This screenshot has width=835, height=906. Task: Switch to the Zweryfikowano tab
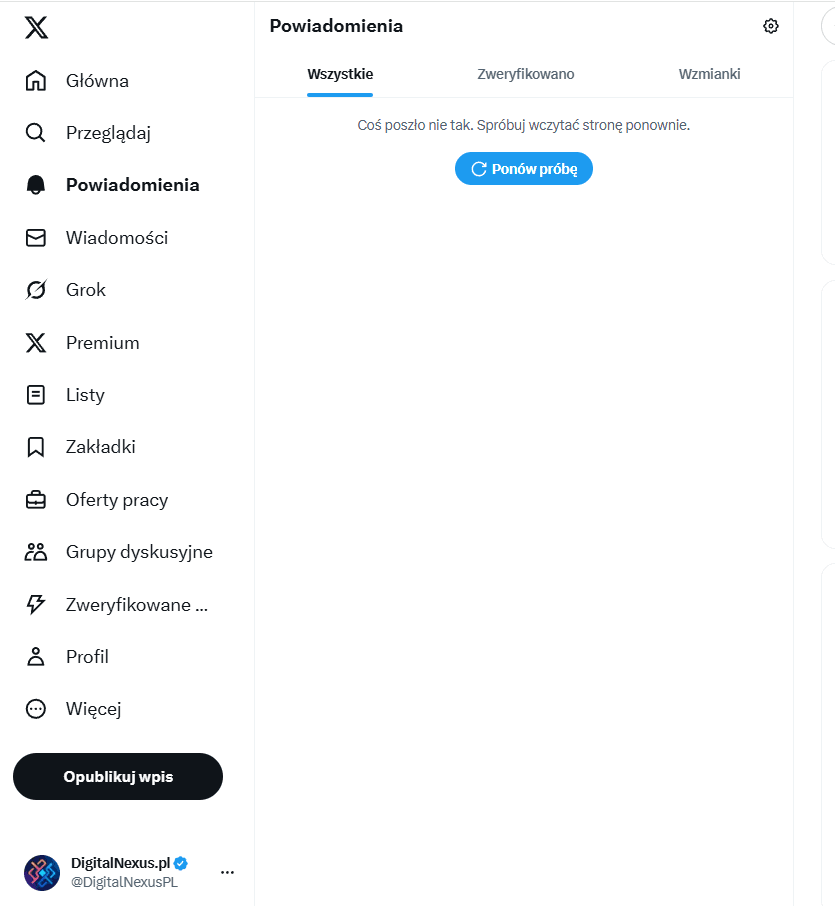coord(525,74)
